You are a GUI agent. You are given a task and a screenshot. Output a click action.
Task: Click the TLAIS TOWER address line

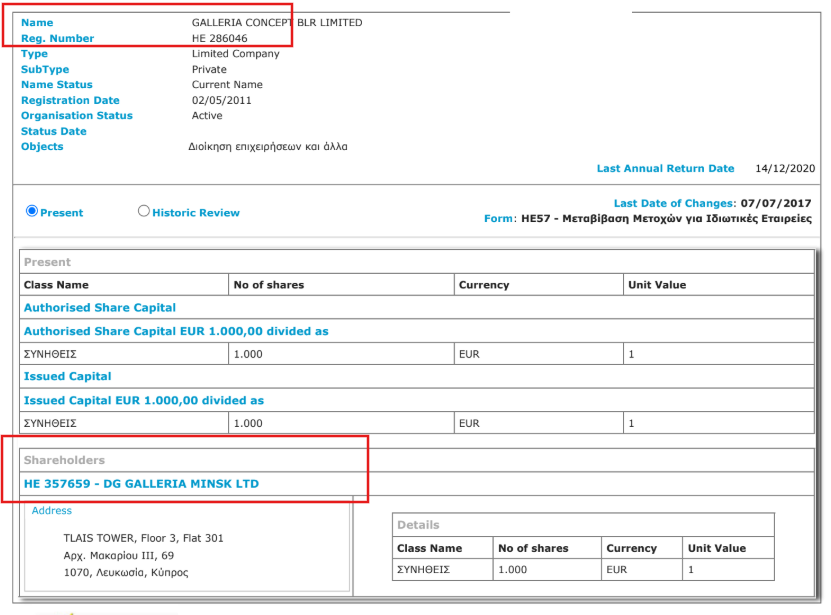[x=143, y=539]
